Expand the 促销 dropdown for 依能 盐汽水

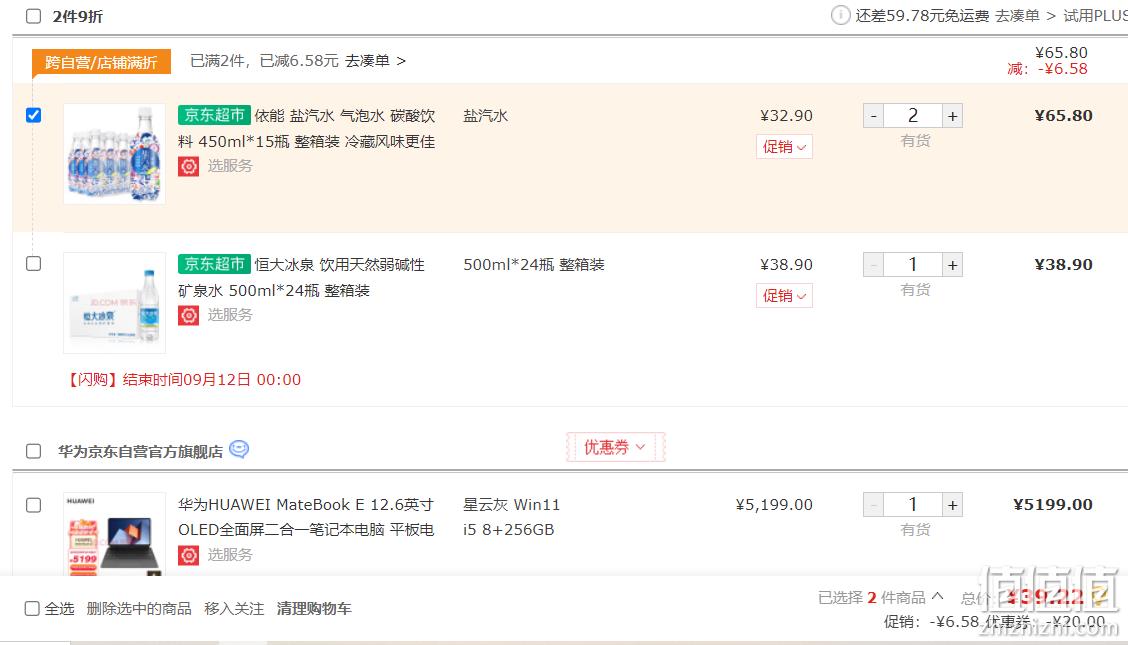[784, 147]
